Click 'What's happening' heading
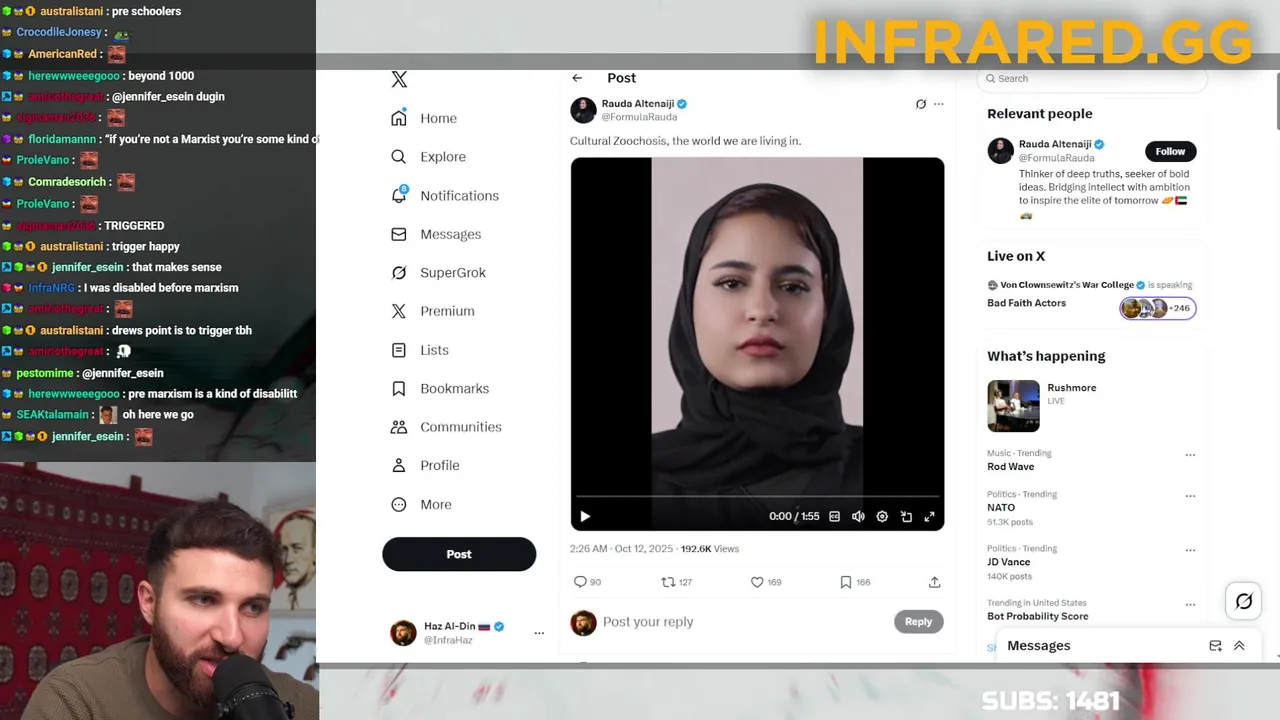The height and width of the screenshot is (720, 1280). click(x=1046, y=356)
